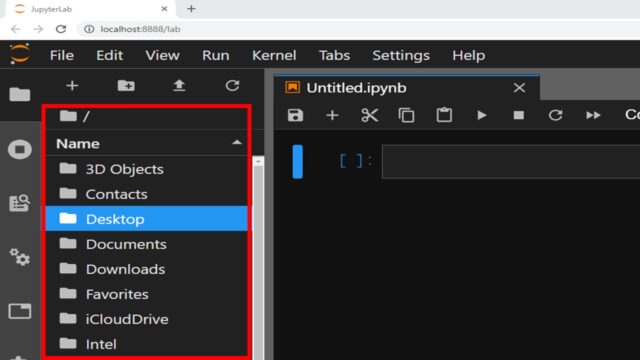
Task: Open the File Browser sidebar tab
Action: 20,94
